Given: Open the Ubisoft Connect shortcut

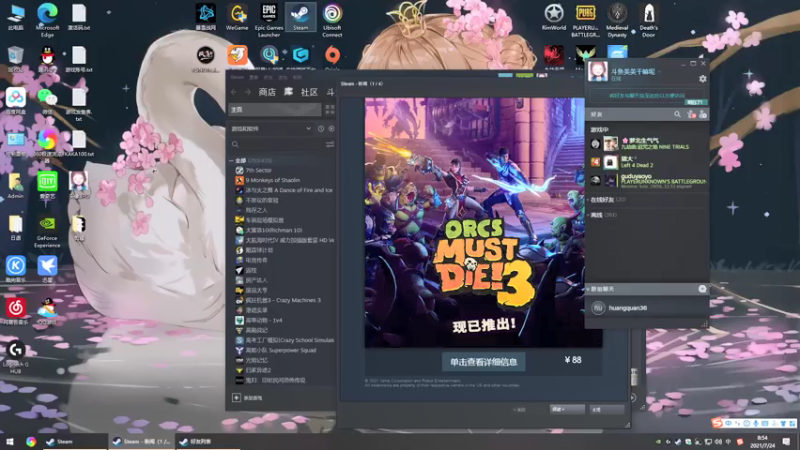Looking at the screenshot, I should click(x=332, y=20).
